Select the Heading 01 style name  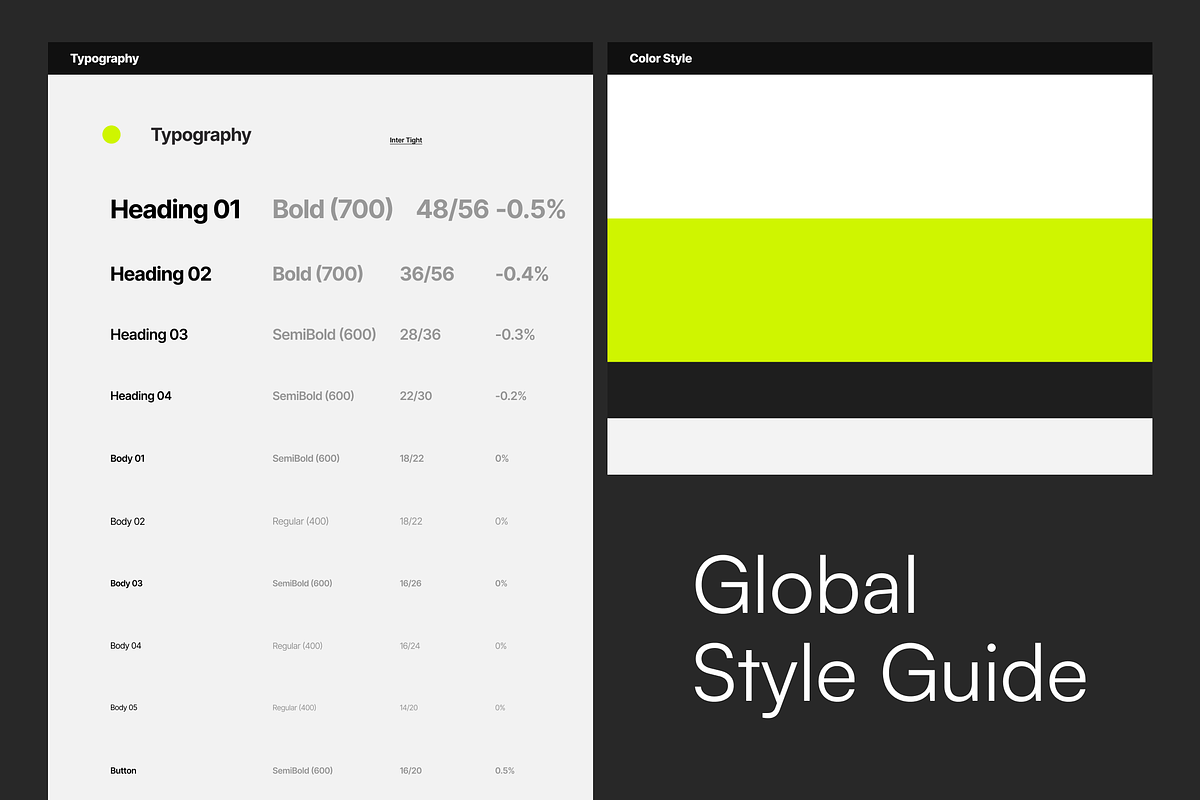coord(175,209)
